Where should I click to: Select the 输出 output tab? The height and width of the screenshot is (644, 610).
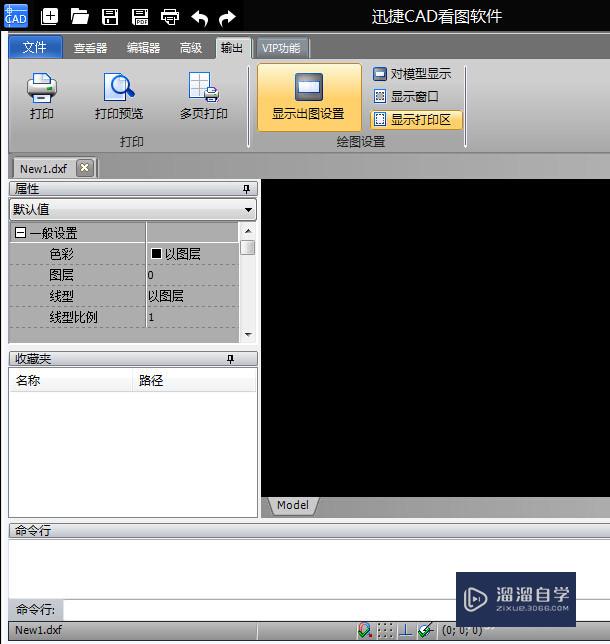tap(232, 48)
